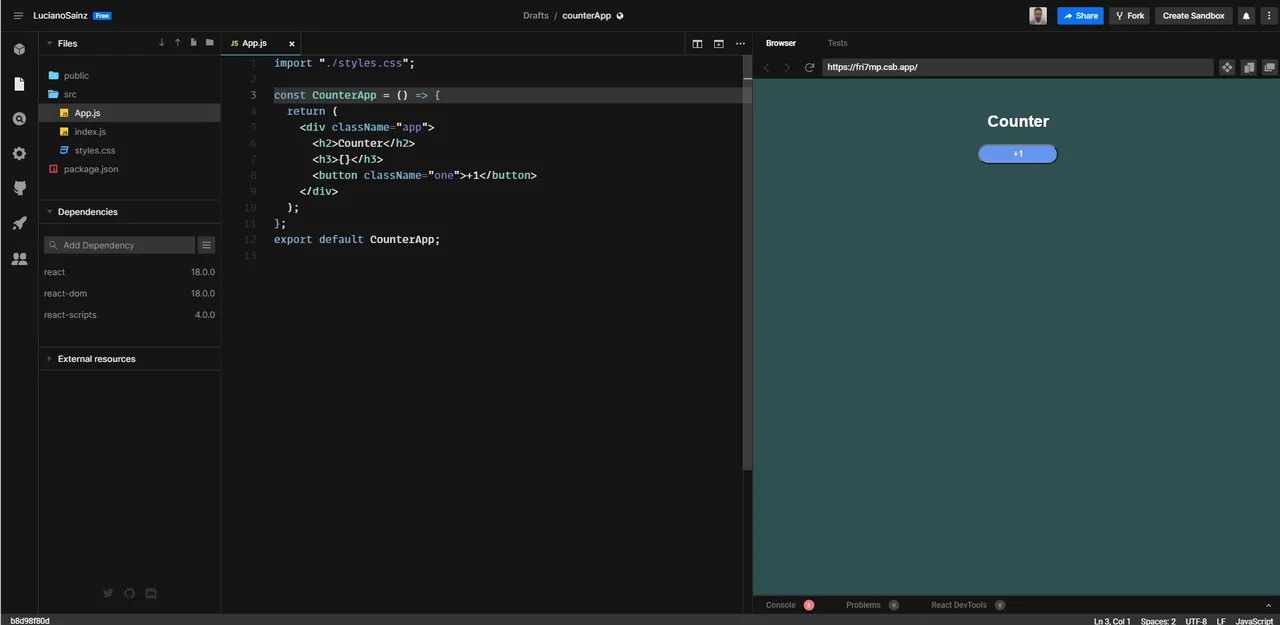Open the Discord link in the sidebar footer
This screenshot has width=1280, height=625.
[151, 593]
